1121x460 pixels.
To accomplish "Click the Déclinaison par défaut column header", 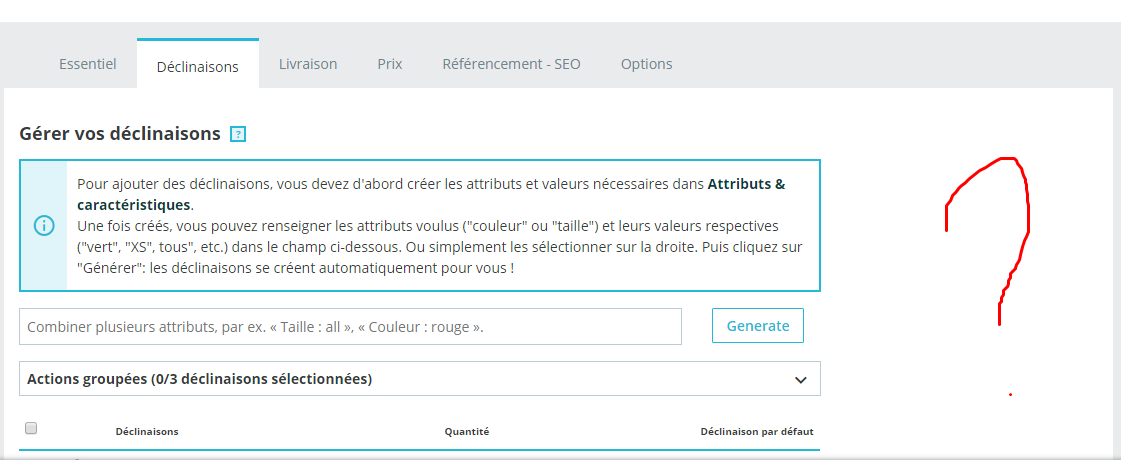I will coord(756,432).
